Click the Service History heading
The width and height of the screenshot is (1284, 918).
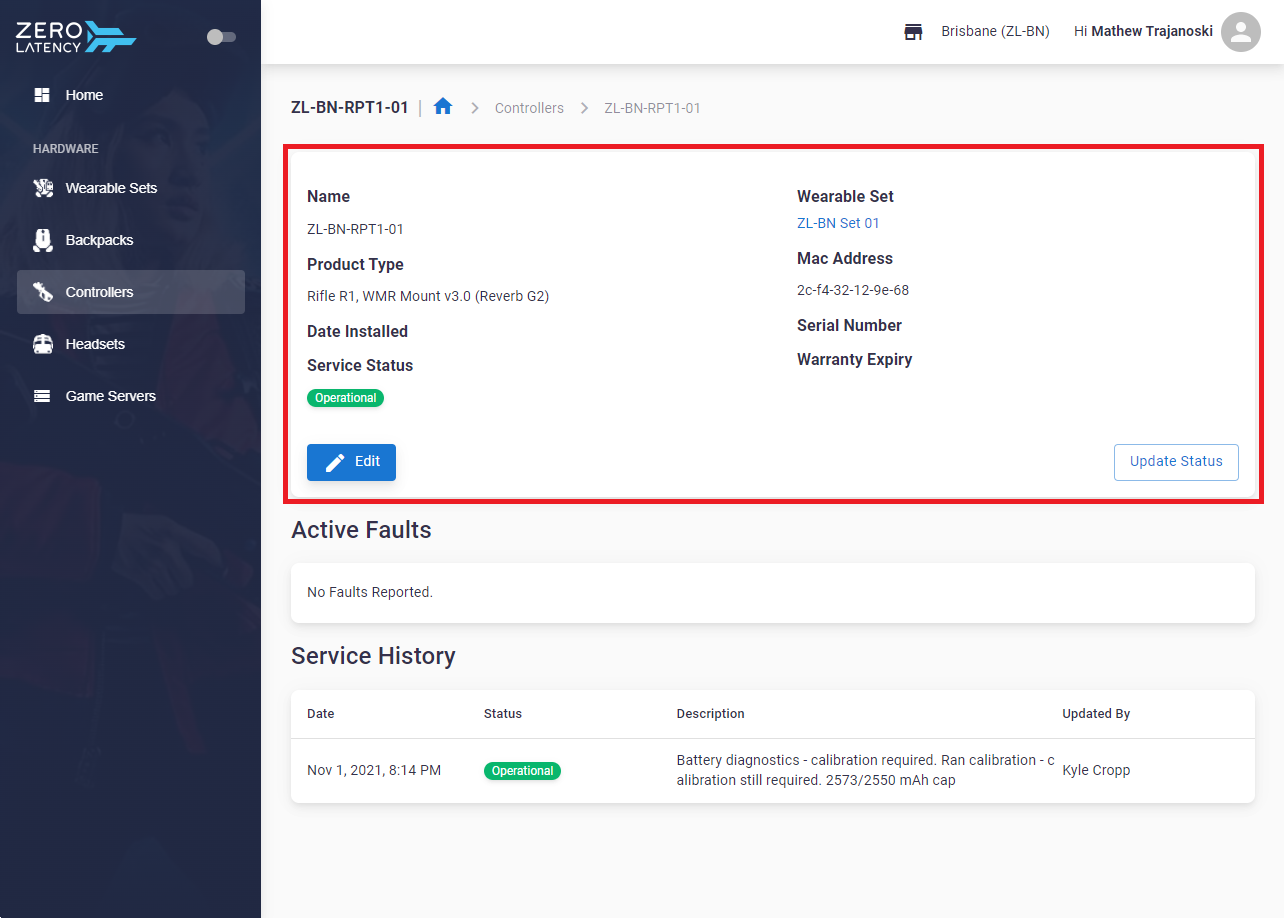point(373,656)
